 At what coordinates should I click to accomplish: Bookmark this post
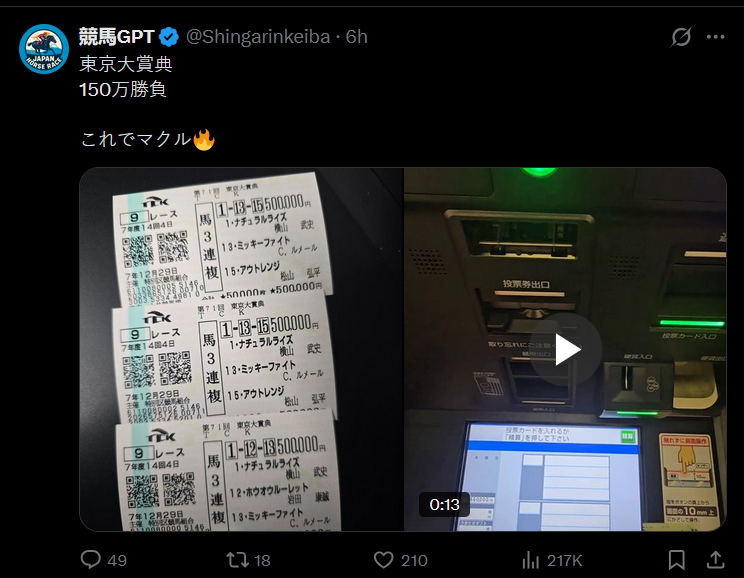(x=677, y=560)
